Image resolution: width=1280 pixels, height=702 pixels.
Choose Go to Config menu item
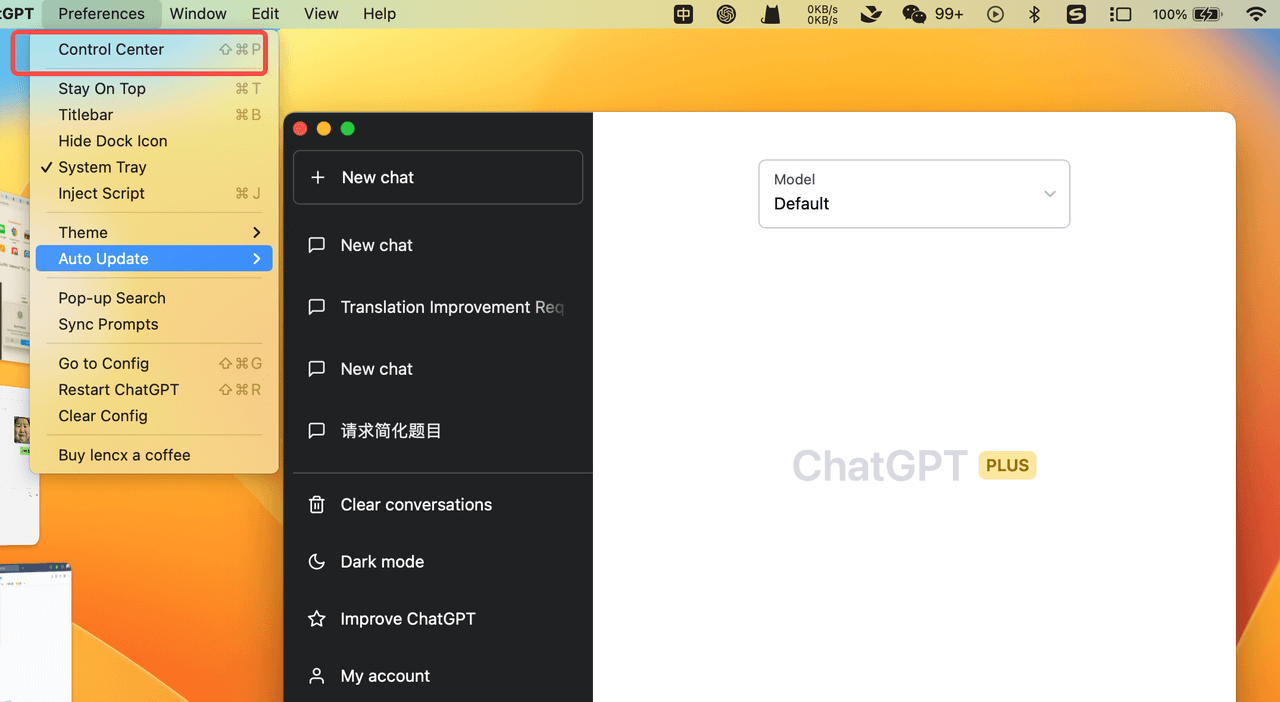click(x=154, y=363)
